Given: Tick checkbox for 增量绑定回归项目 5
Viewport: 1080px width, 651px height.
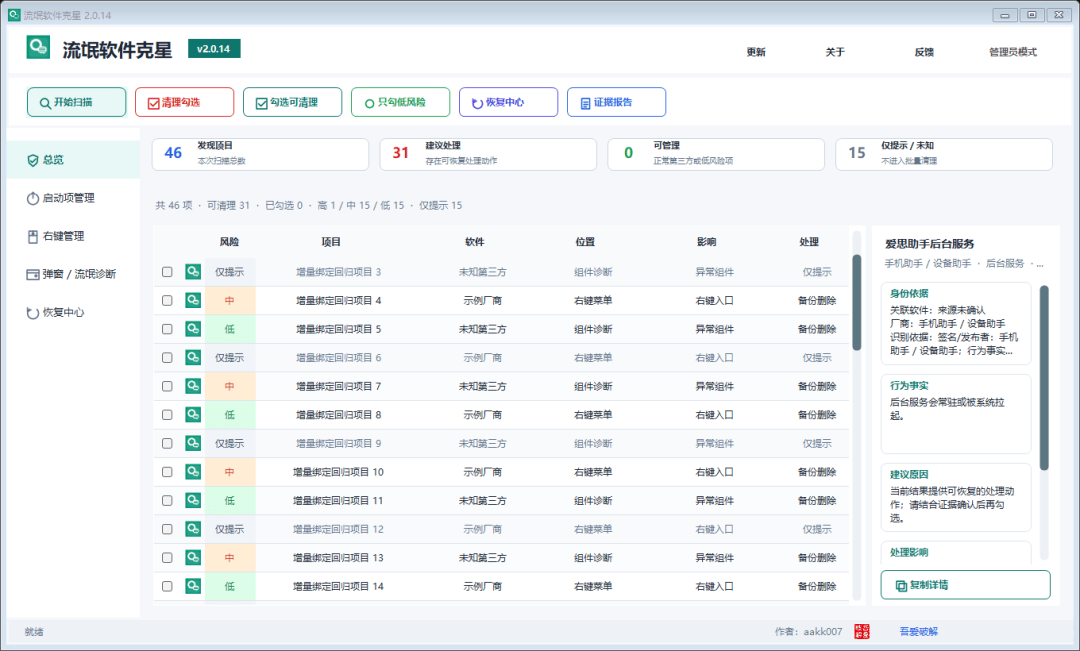Looking at the screenshot, I should point(167,329).
